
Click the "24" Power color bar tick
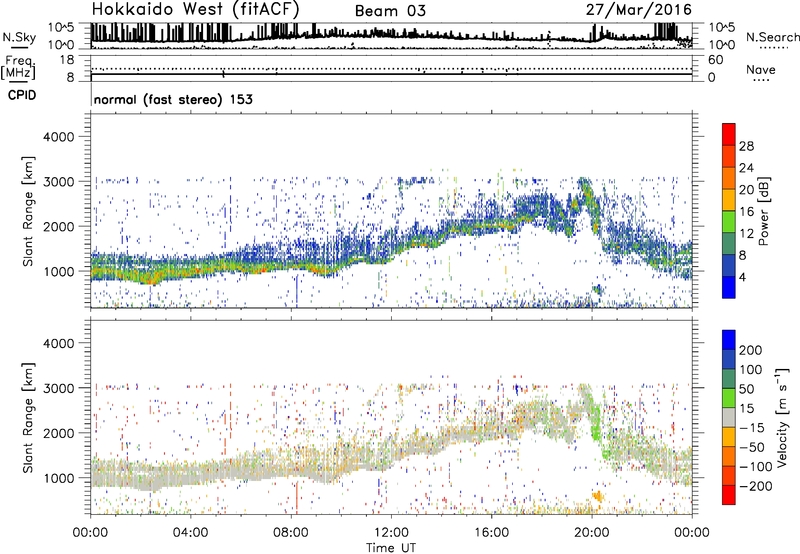pyautogui.click(x=746, y=168)
